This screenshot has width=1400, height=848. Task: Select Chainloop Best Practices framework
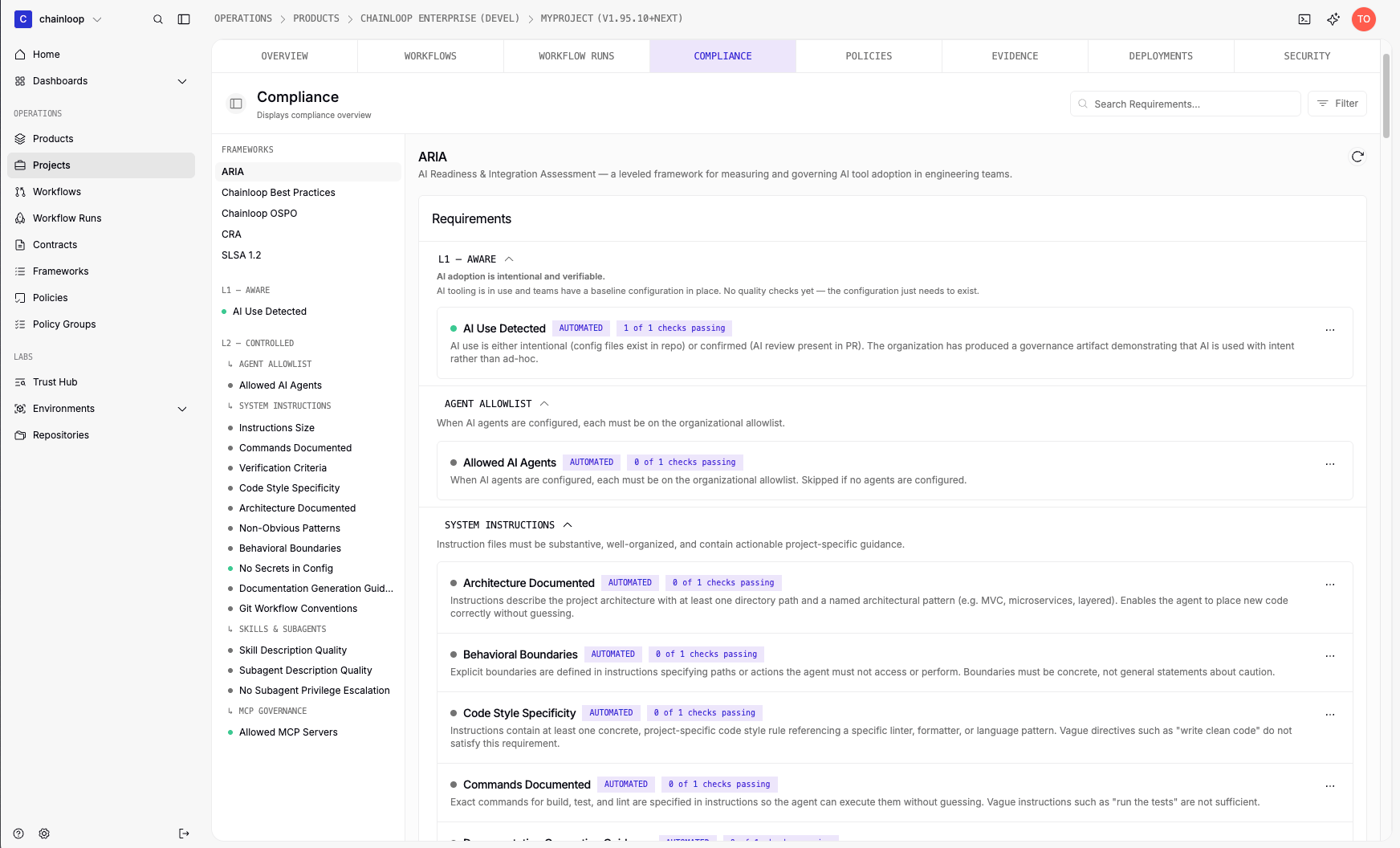tap(308, 193)
